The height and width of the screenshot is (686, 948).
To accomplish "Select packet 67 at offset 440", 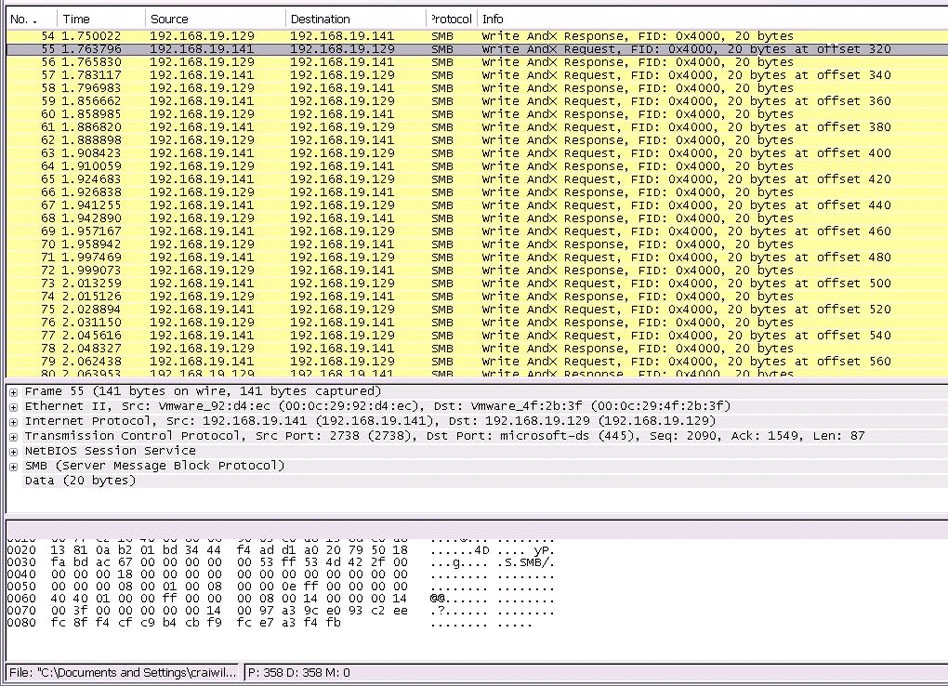I will click(477, 205).
